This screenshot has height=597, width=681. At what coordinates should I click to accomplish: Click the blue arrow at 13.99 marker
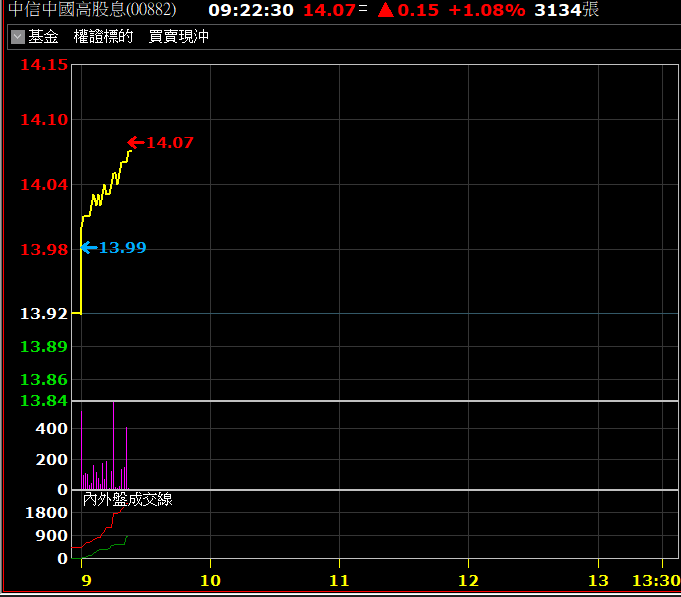(88, 247)
